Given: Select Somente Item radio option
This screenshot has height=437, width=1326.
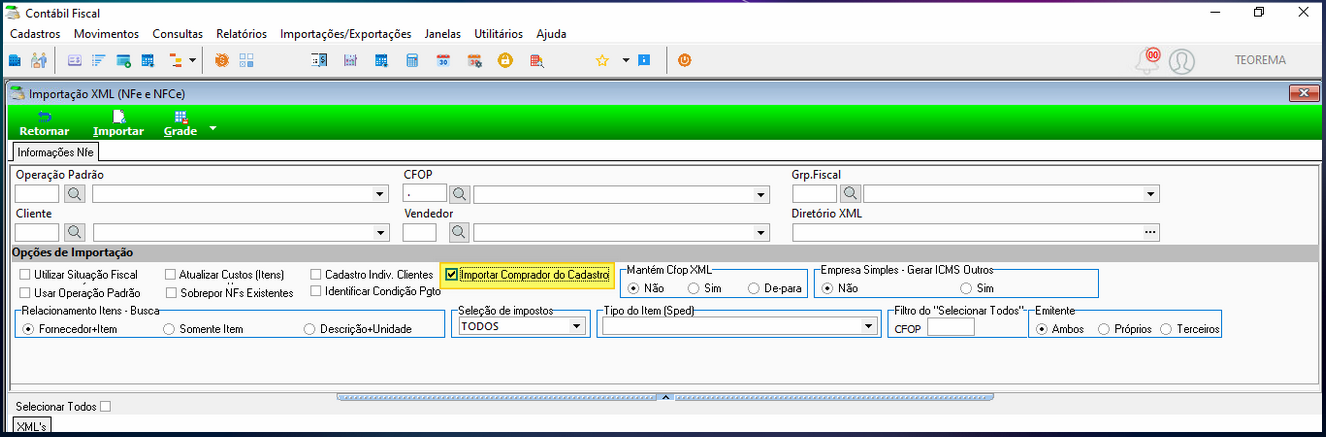Looking at the screenshot, I should click(x=169, y=328).
